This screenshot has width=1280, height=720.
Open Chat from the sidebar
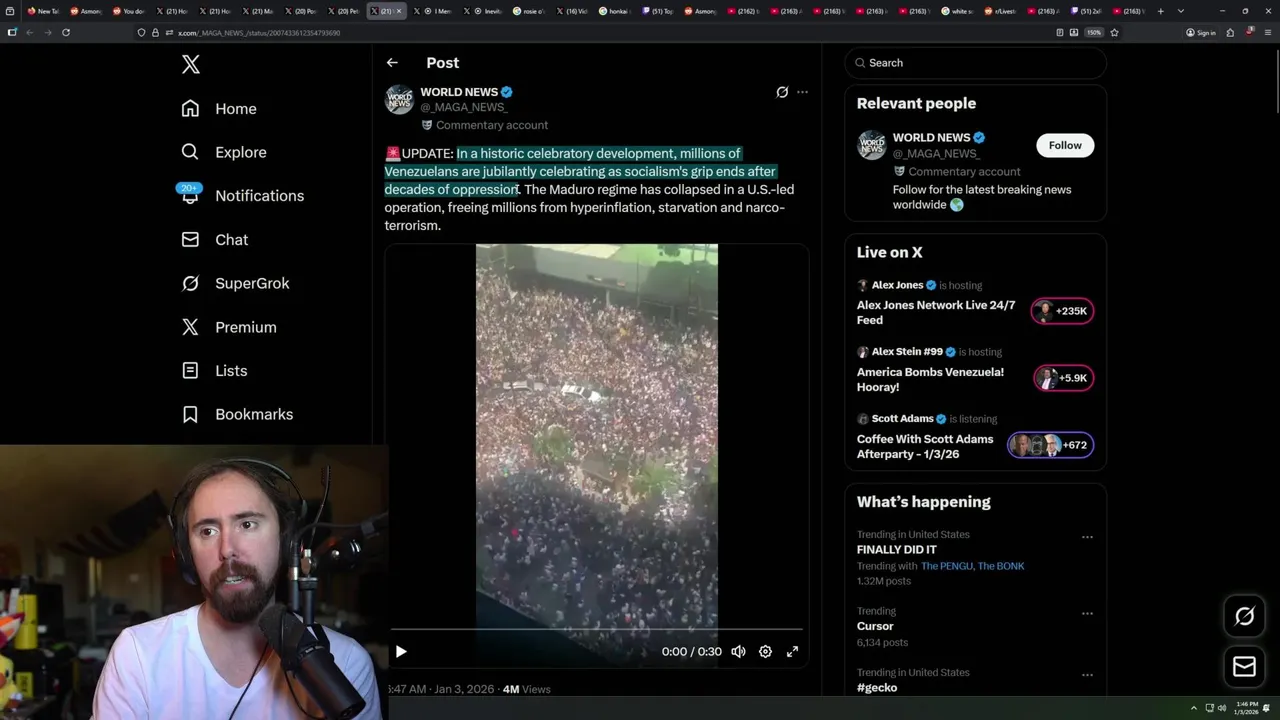pyautogui.click(x=215, y=240)
